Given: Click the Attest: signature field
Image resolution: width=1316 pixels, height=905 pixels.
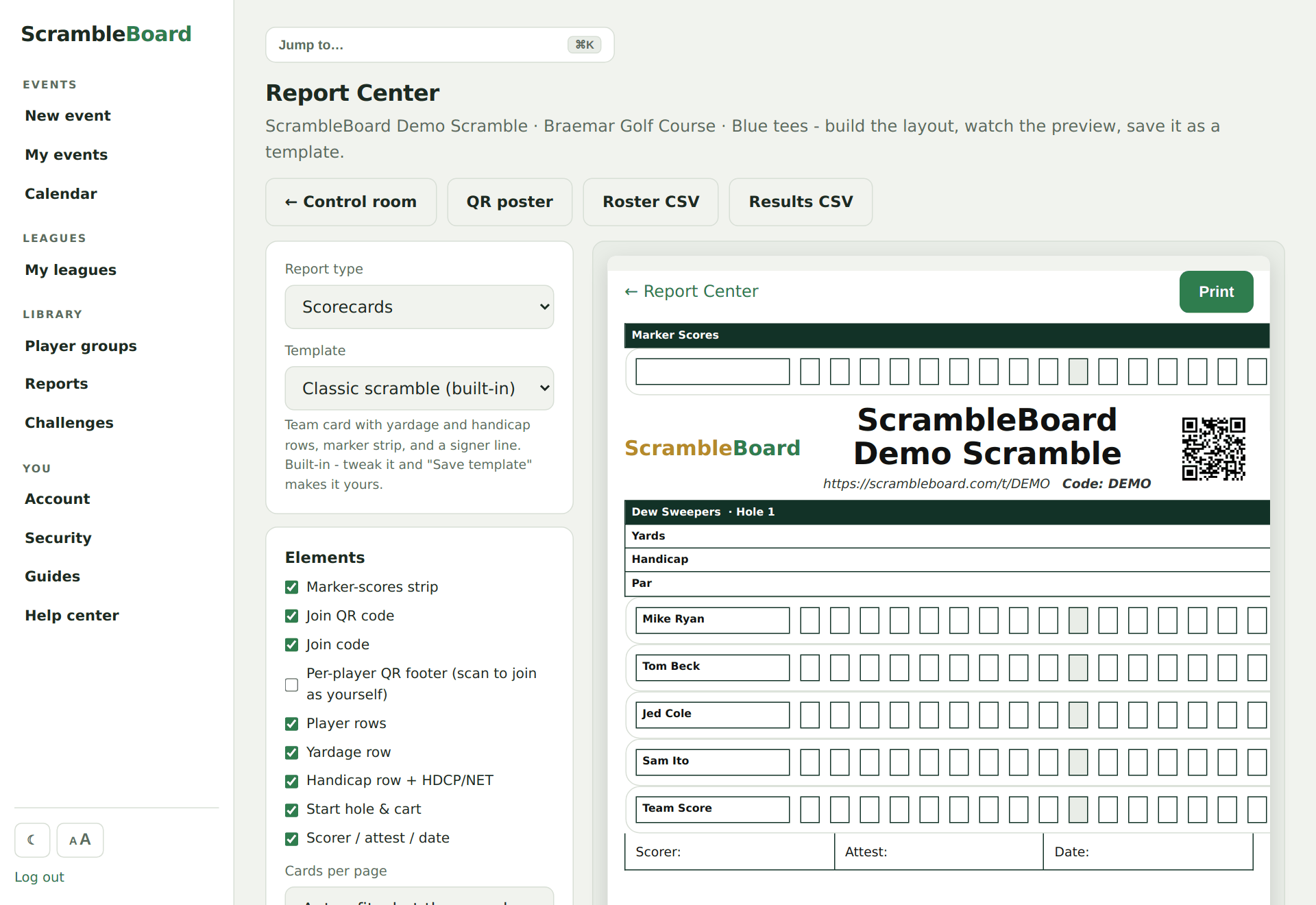Looking at the screenshot, I should pyautogui.click(x=939, y=852).
